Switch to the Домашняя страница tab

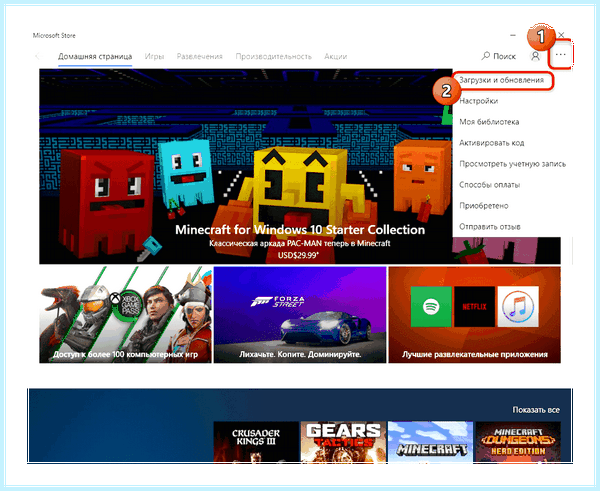(x=95, y=56)
